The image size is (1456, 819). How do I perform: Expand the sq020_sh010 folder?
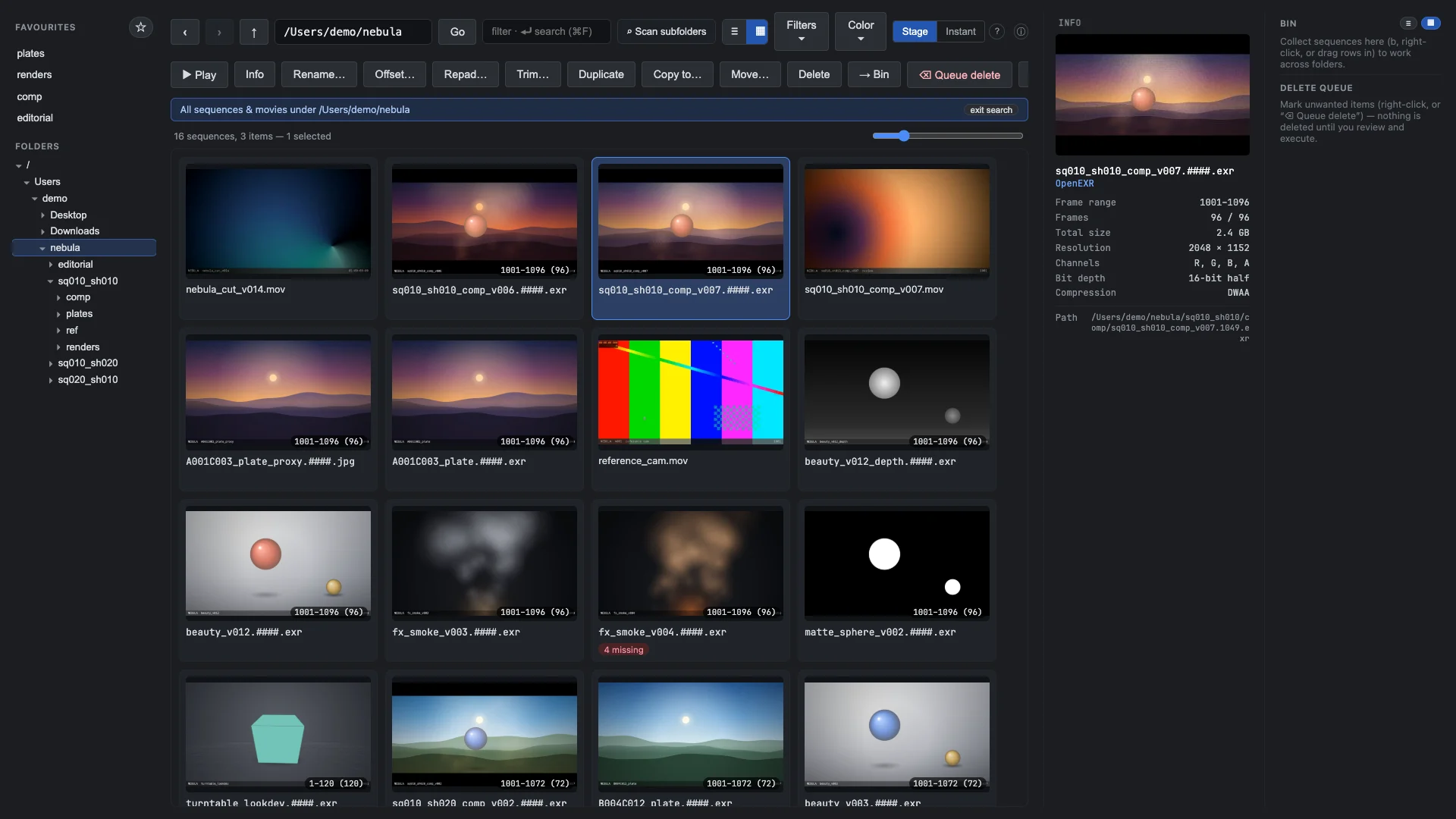tap(51, 381)
